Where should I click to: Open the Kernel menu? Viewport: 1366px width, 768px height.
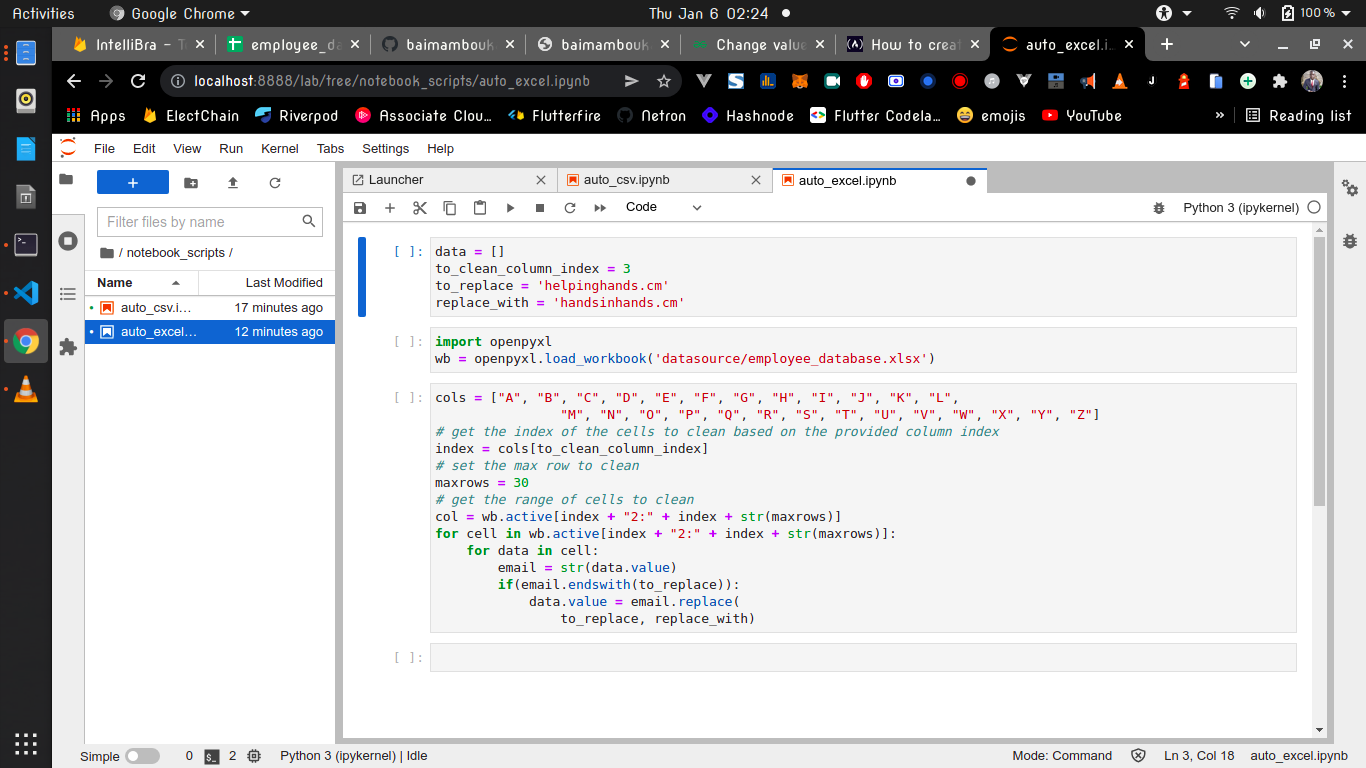click(x=280, y=148)
